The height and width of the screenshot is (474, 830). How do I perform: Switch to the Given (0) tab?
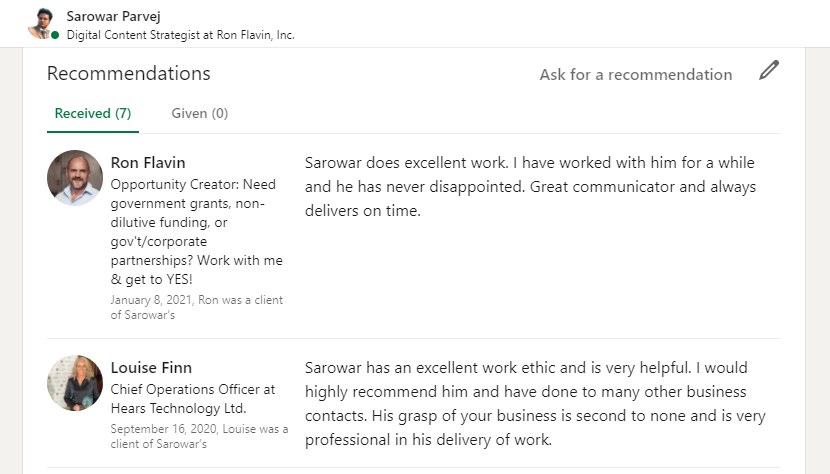pos(200,114)
